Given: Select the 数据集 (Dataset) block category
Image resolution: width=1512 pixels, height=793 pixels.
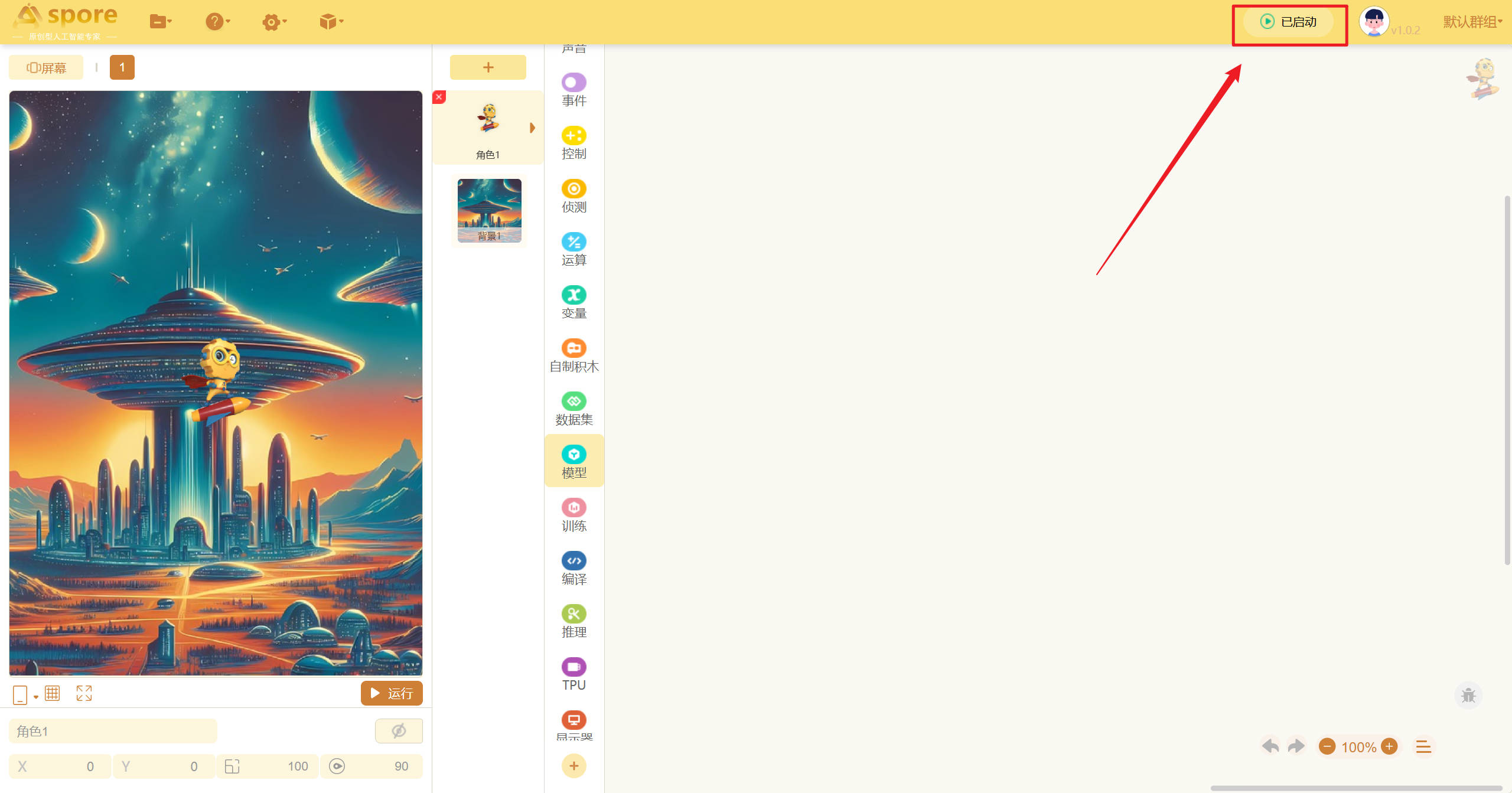Looking at the screenshot, I should click(x=573, y=409).
